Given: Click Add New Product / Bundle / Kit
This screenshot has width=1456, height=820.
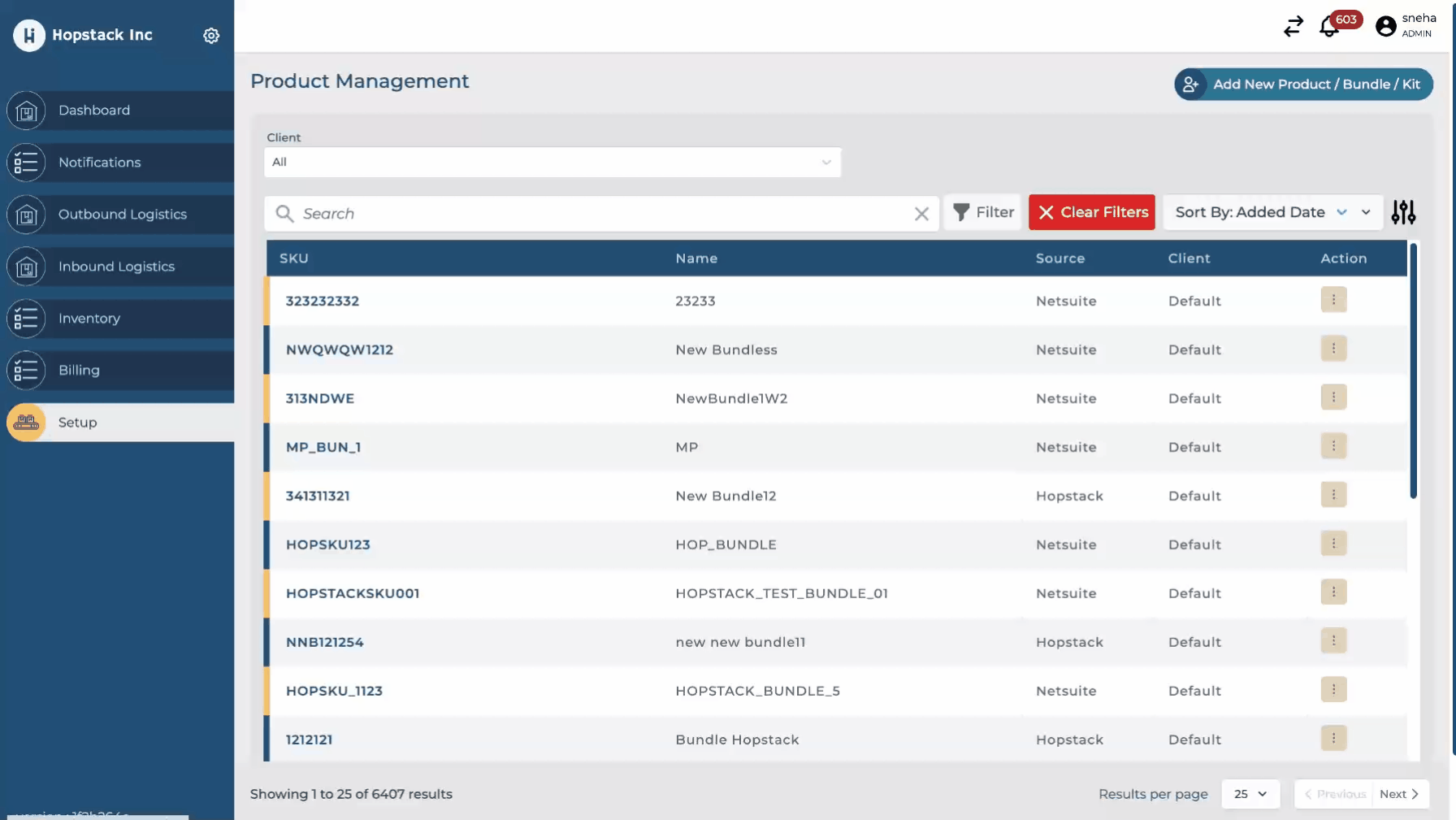Looking at the screenshot, I should pos(1303,85).
